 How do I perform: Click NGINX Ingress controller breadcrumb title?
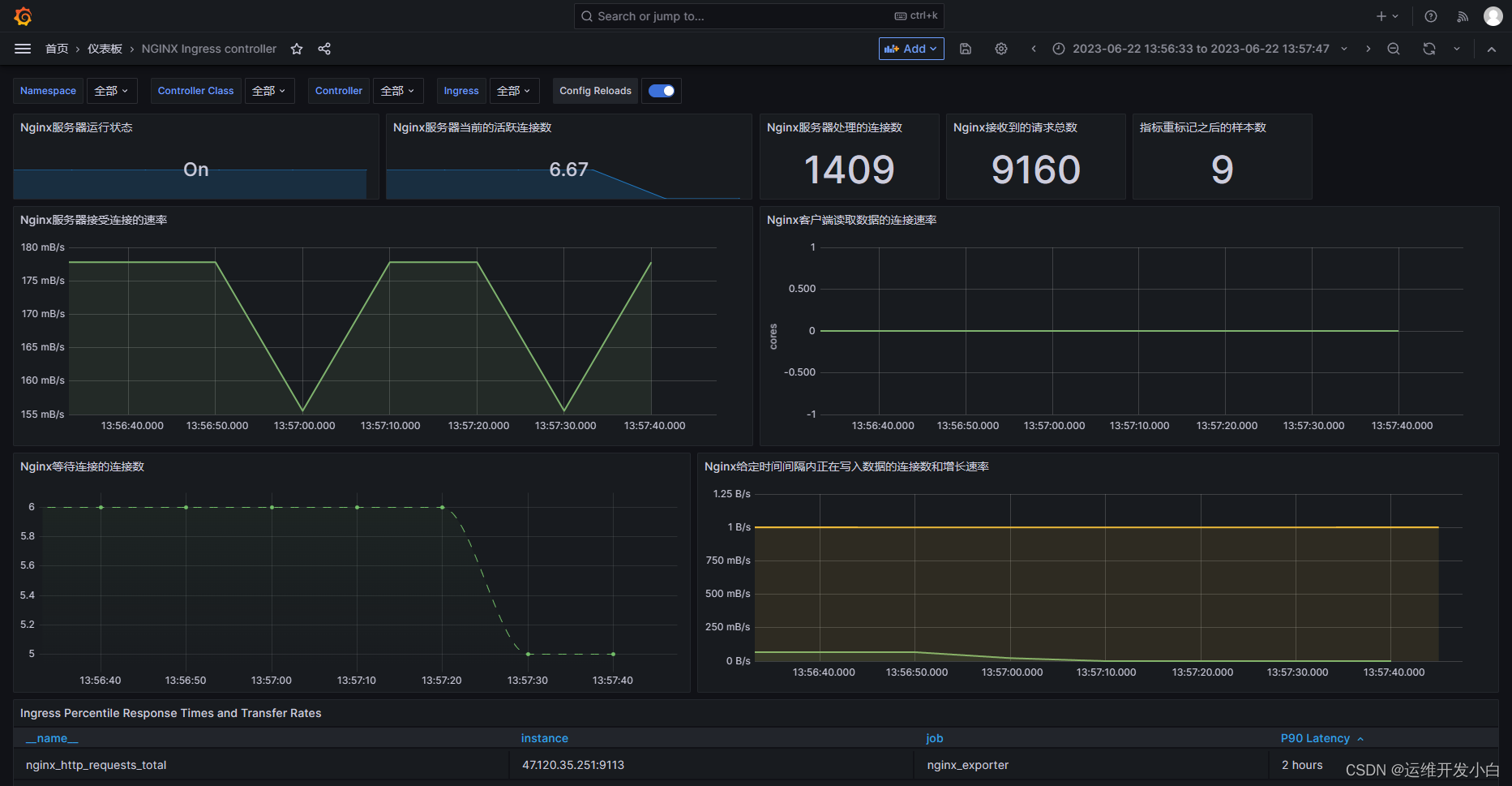[x=209, y=49]
